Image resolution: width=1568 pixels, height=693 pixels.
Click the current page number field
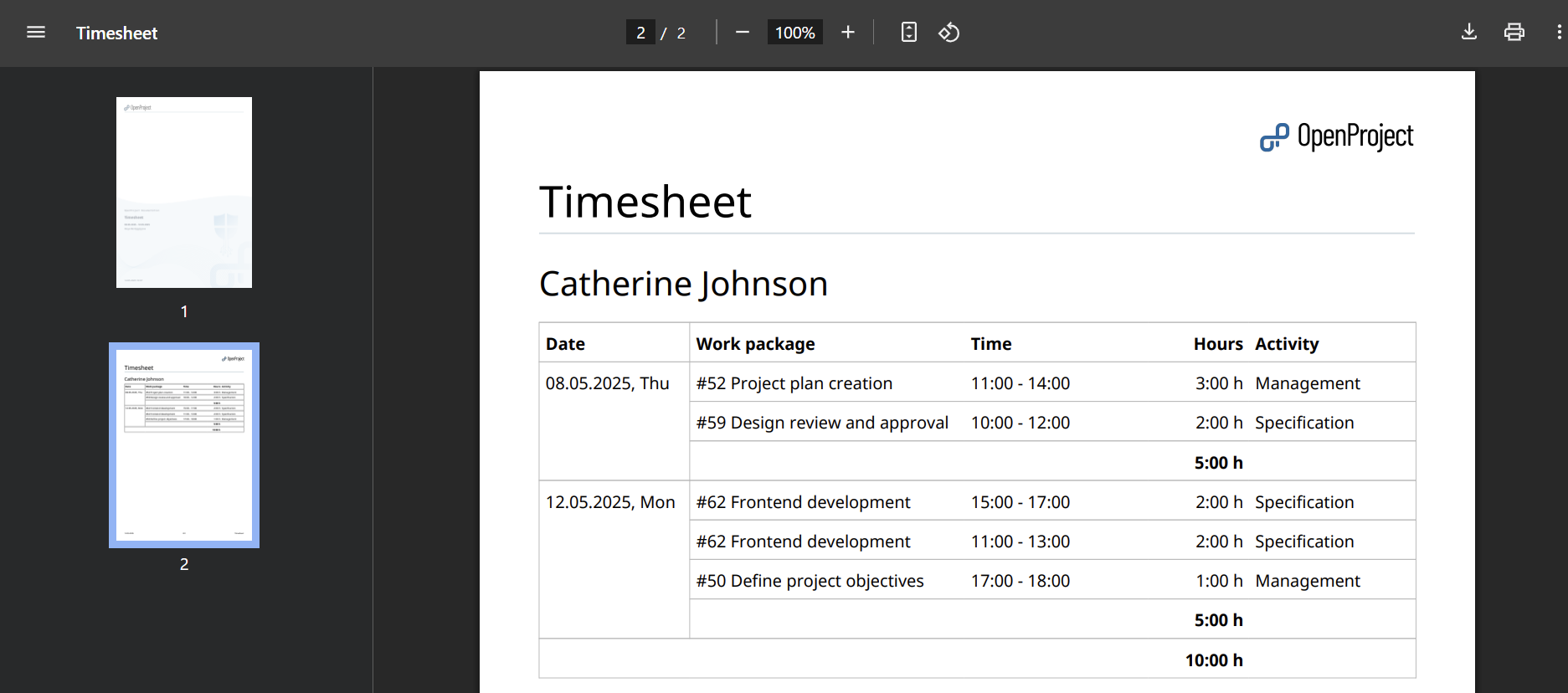640,33
